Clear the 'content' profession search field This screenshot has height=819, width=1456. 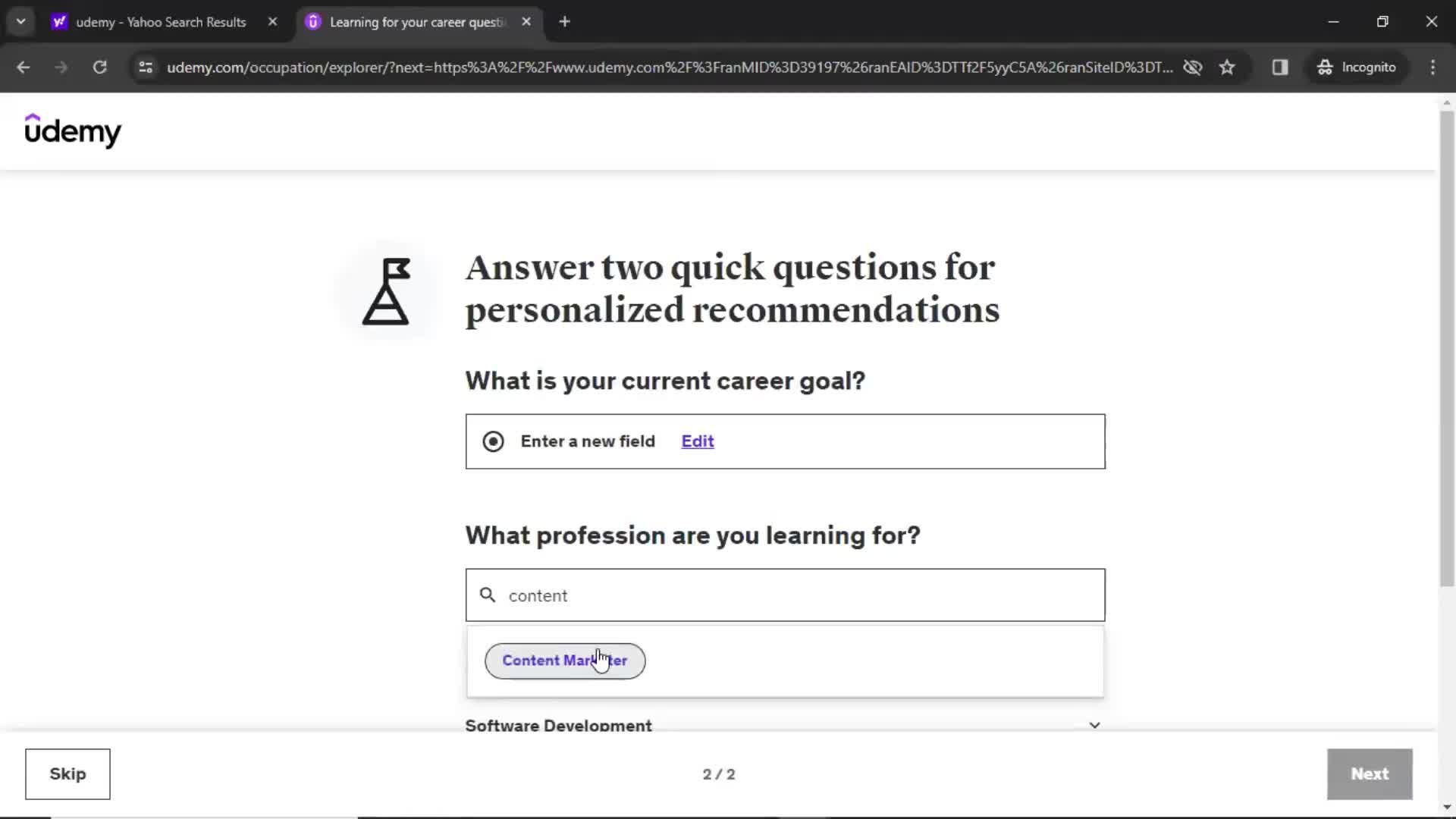pos(785,594)
